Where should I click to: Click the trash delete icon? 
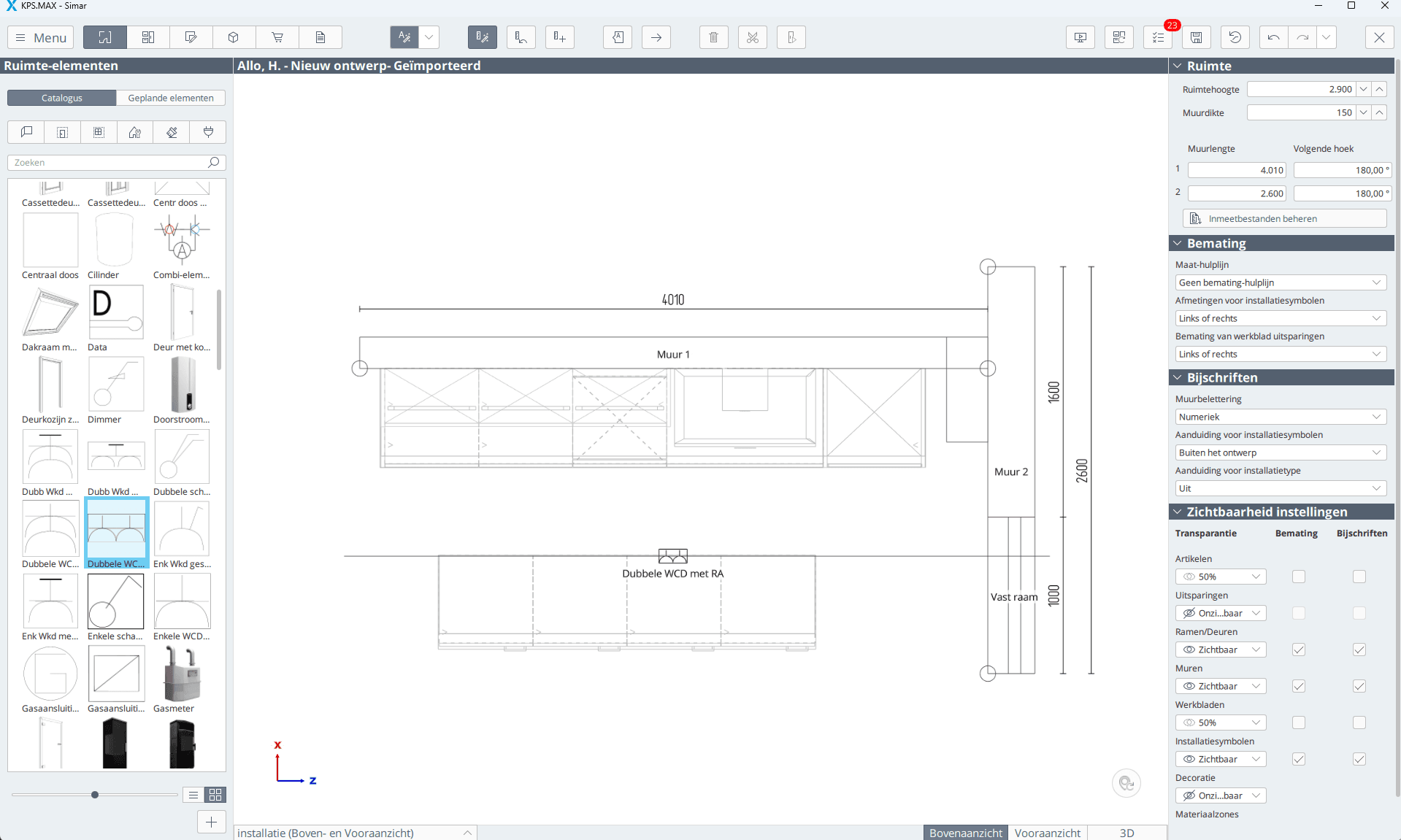(713, 37)
